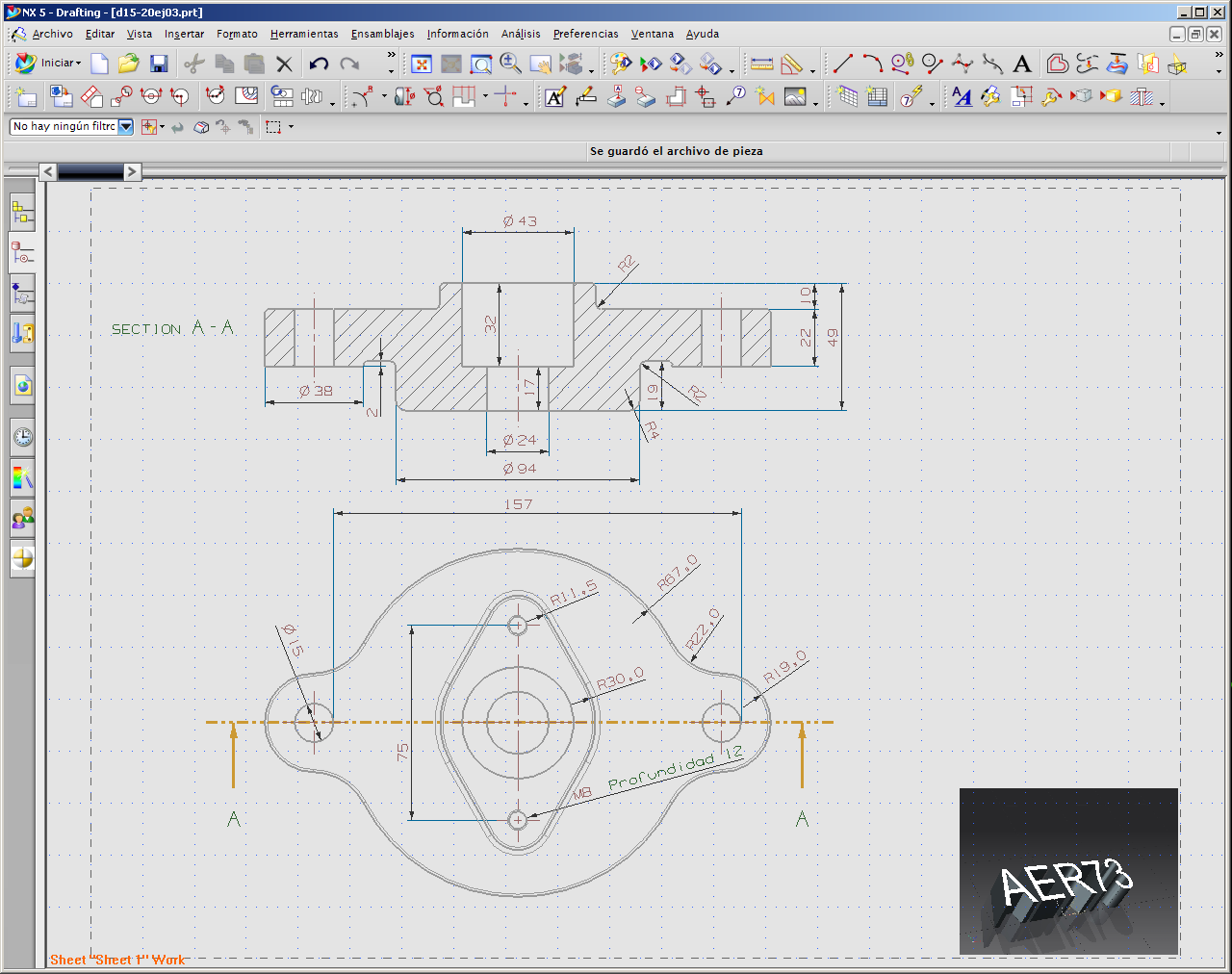Open the Análisis menu
This screenshot has width=1232, height=974.
tap(521, 34)
